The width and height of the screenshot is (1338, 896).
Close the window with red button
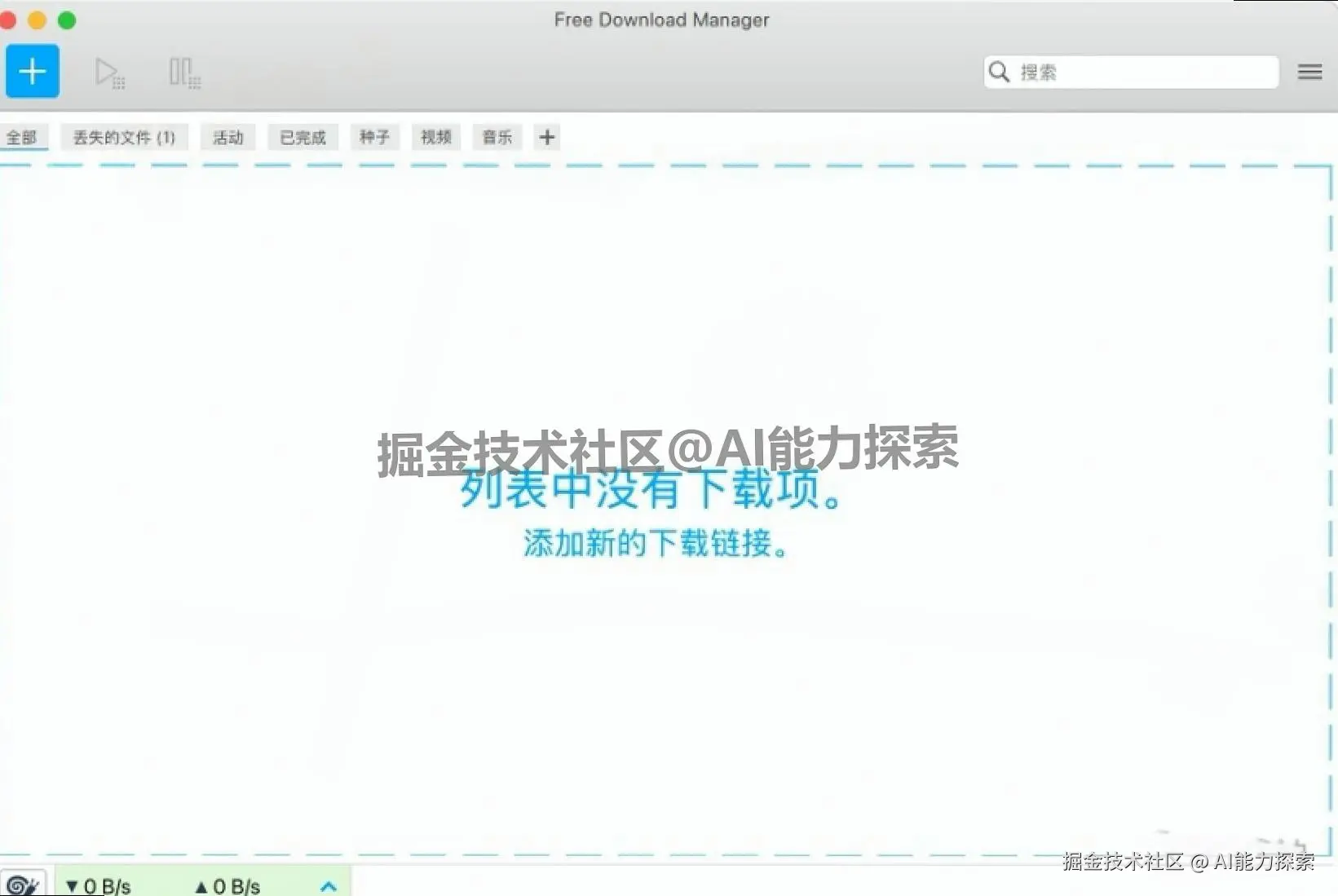(7, 20)
